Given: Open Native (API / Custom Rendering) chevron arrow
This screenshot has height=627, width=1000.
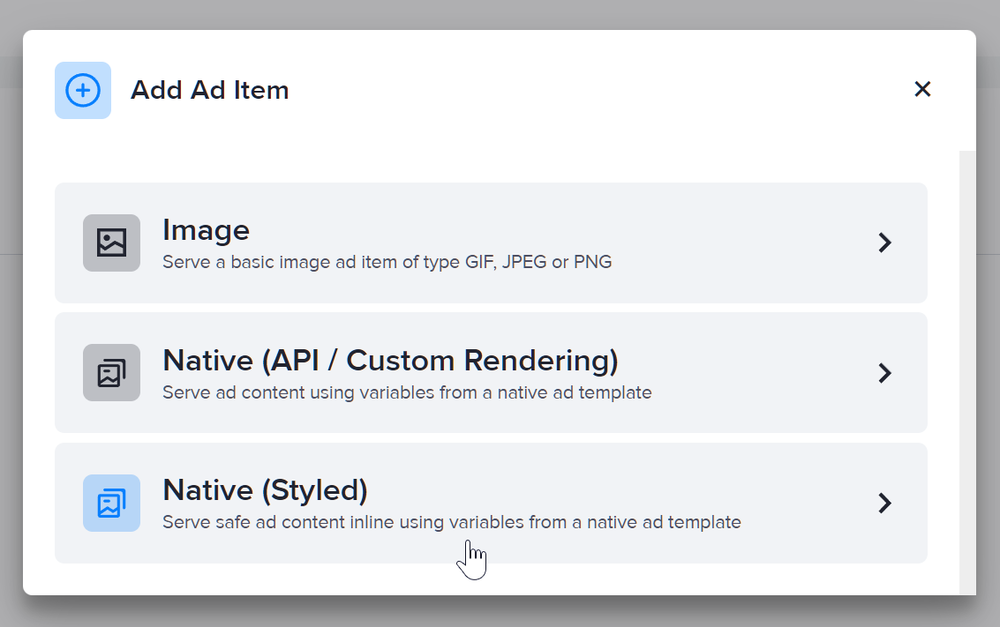Looking at the screenshot, I should (884, 373).
